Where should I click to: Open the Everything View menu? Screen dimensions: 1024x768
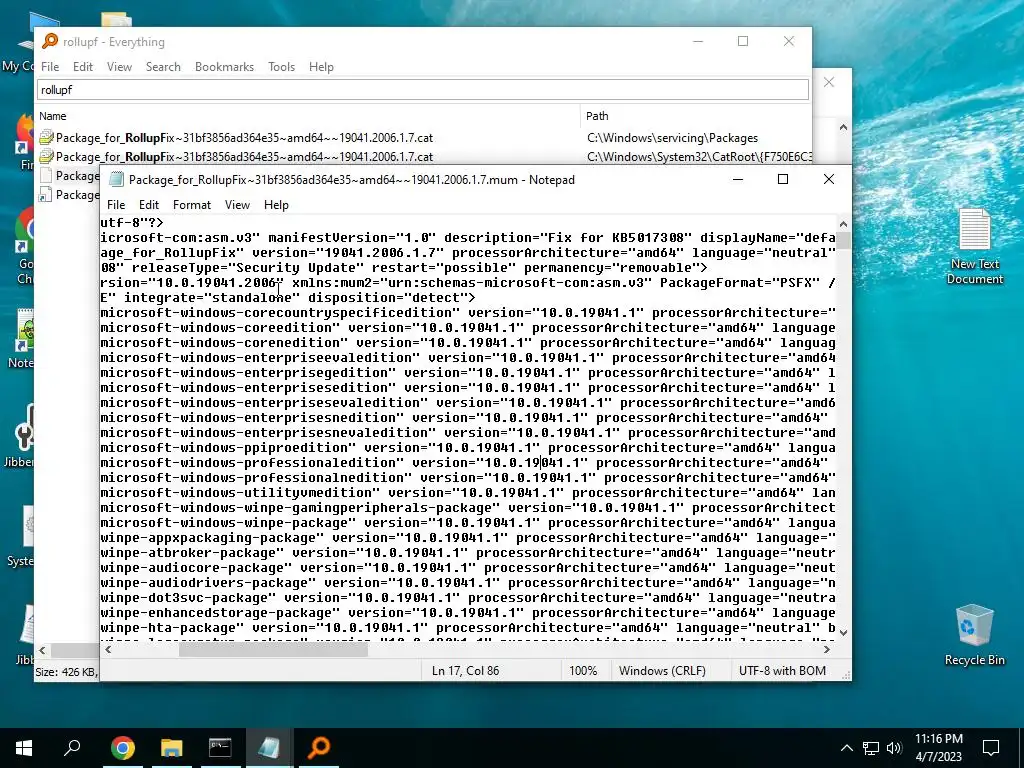[x=120, y=67]
